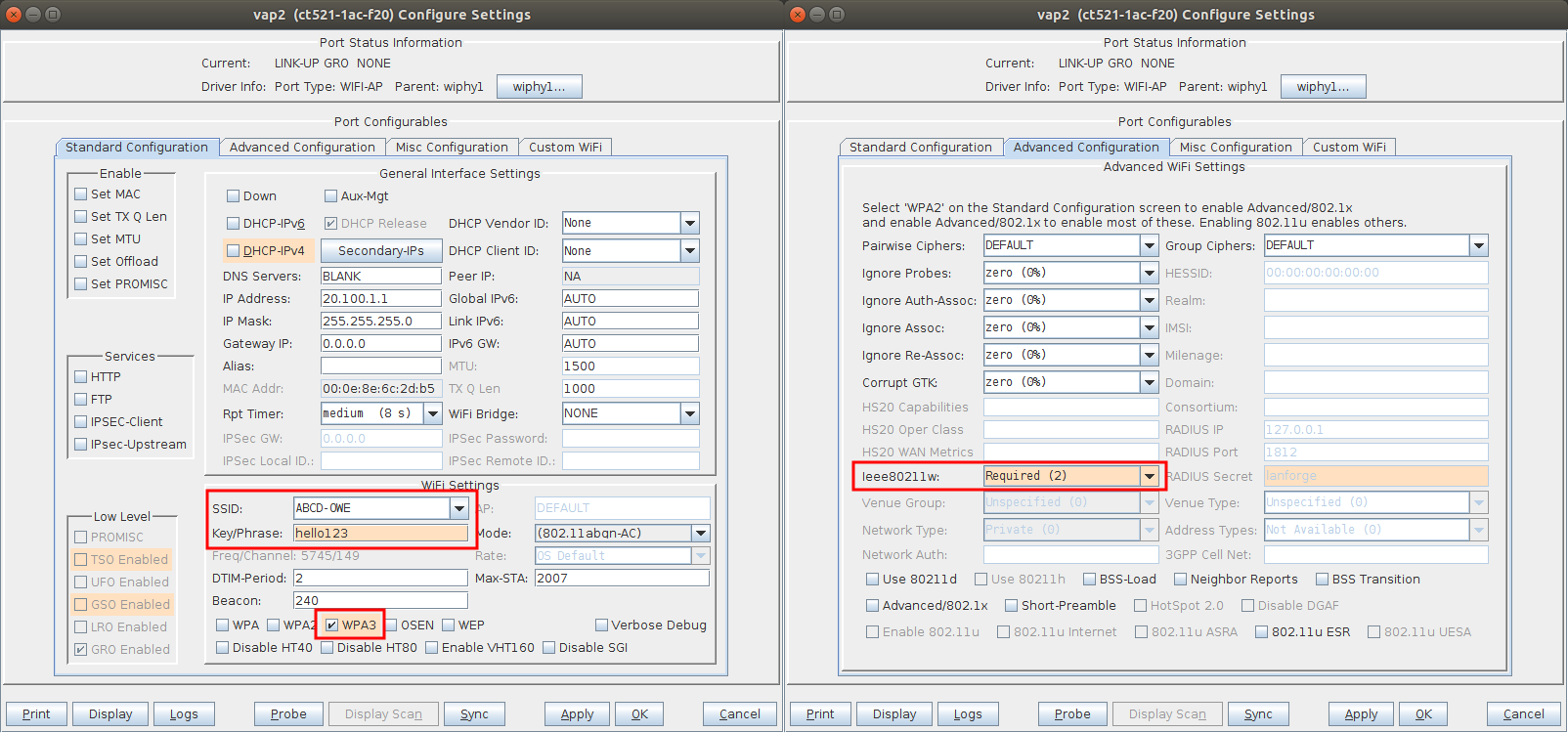Open Ignore Probes dropdown
Screen dimensions: 1568x733
click(x=1150, y=273)
